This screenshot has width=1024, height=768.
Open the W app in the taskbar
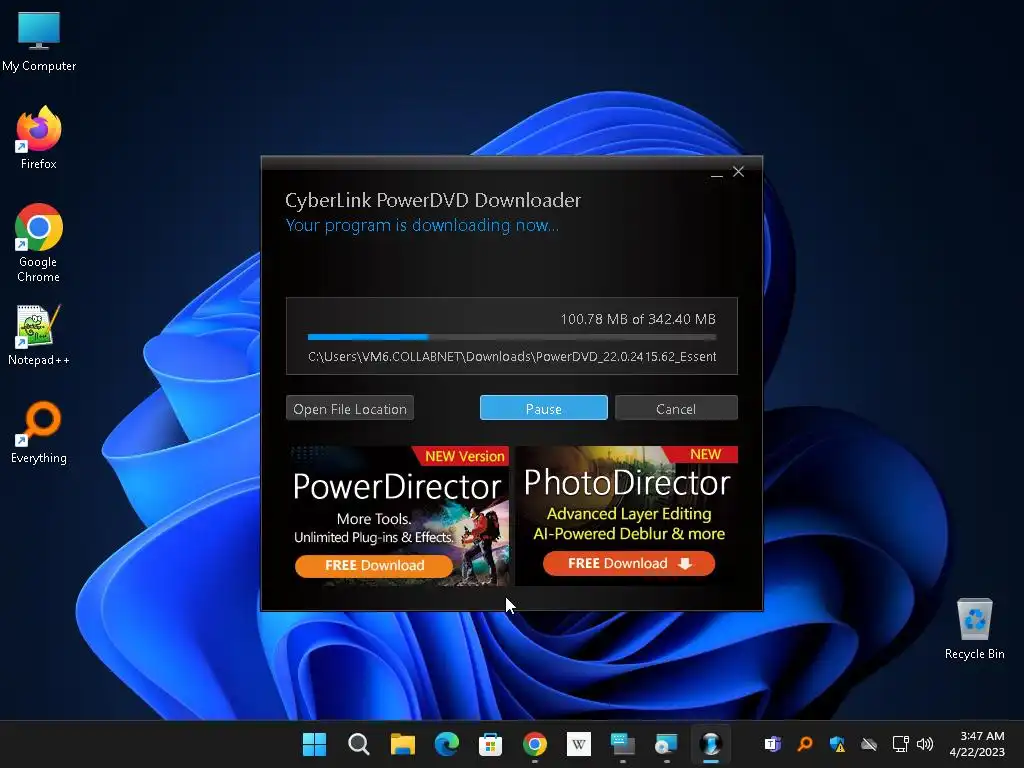[x=579, y=744]
